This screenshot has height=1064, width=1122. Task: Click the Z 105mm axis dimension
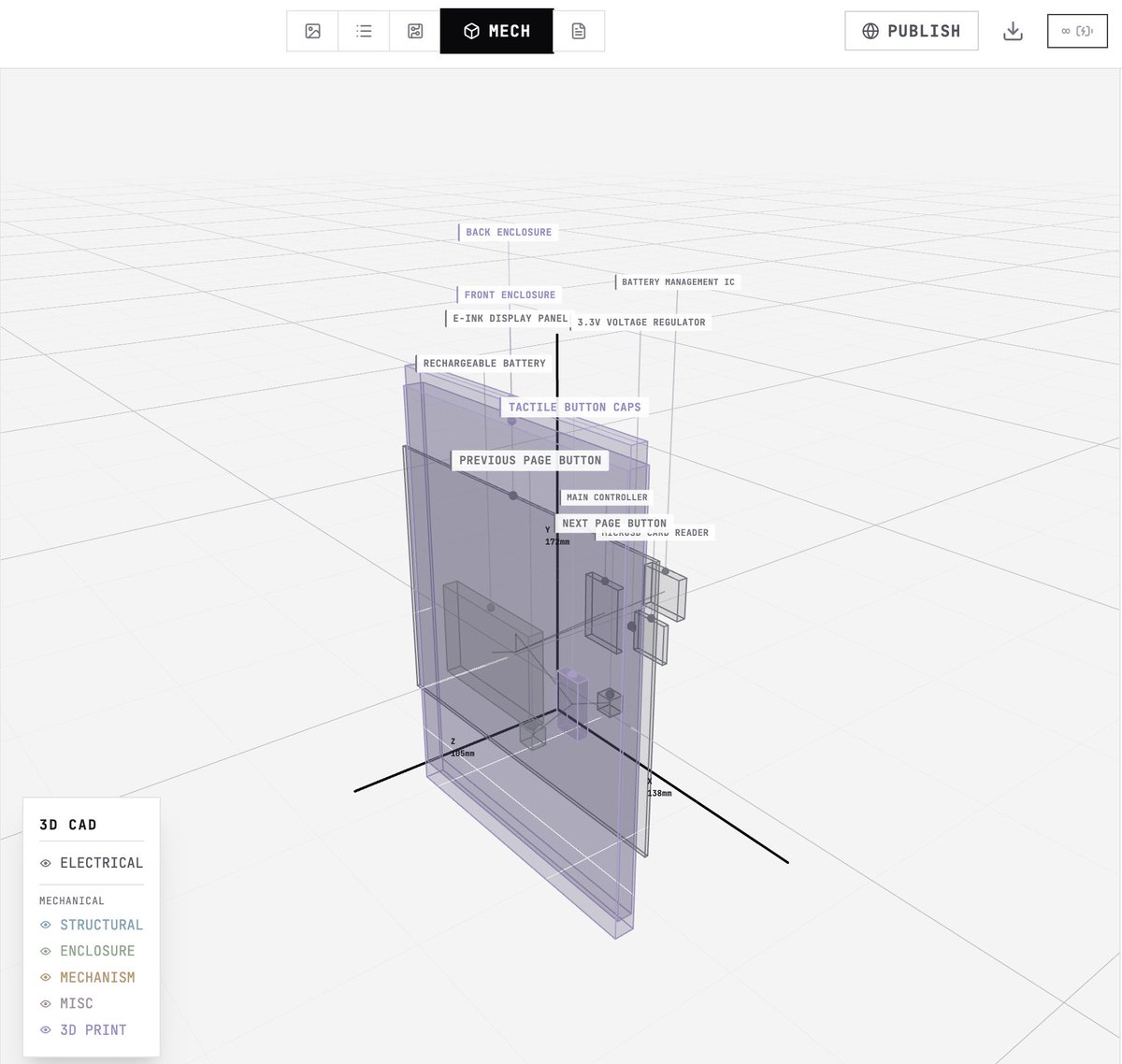point(462,747)
